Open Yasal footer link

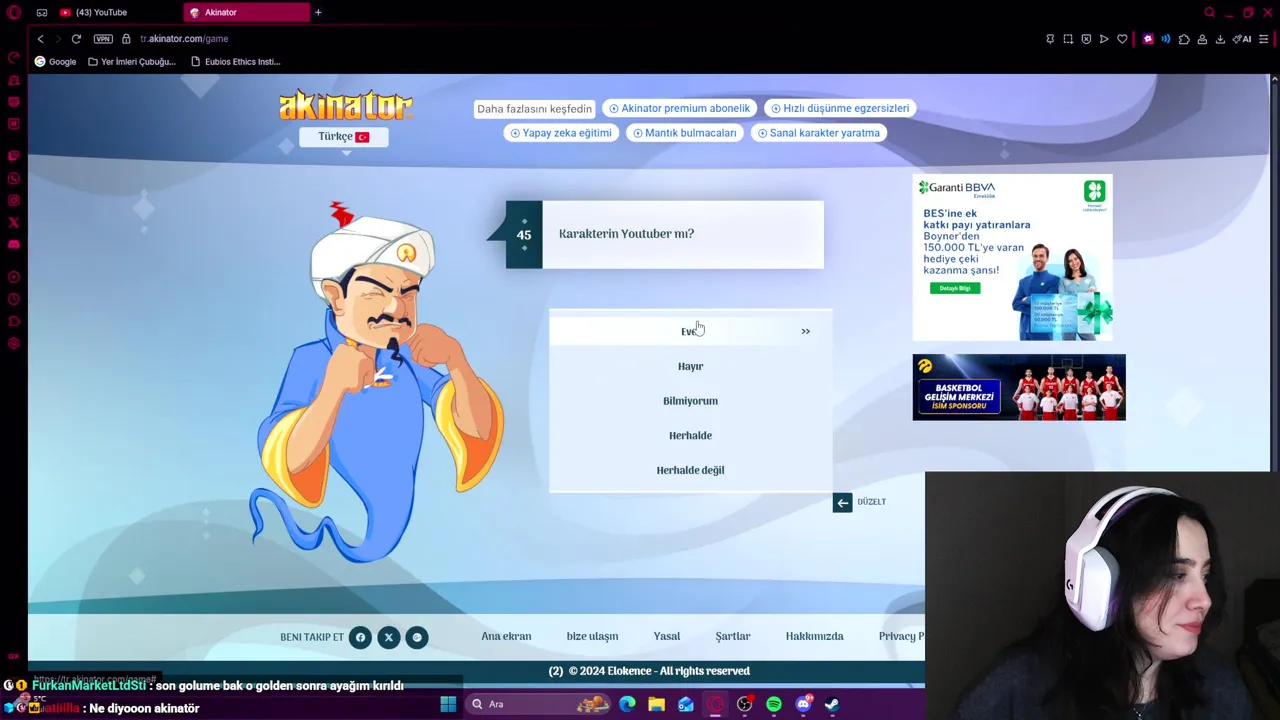tap(667, 636)
